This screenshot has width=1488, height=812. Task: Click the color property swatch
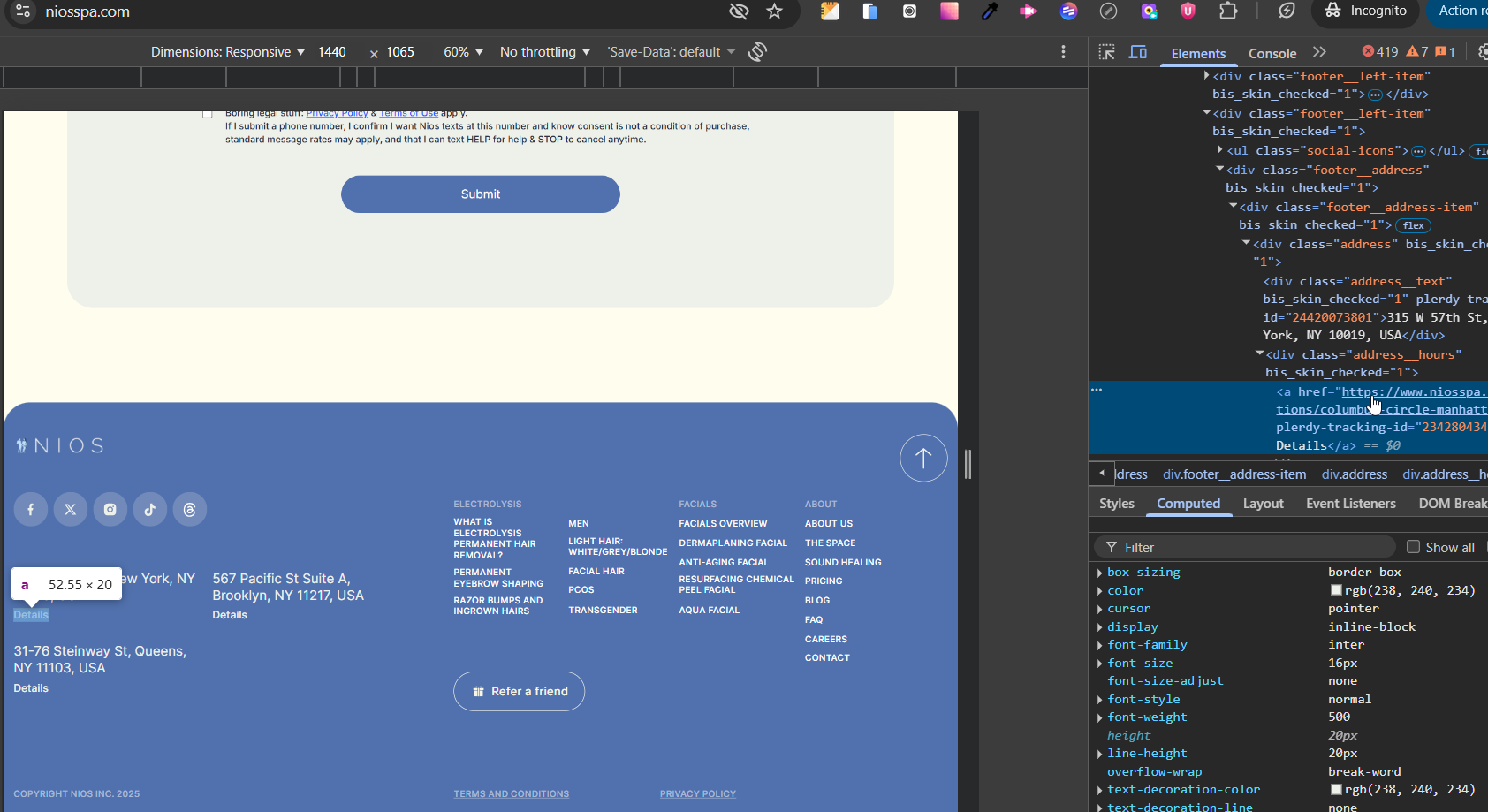(x=1336, y=590)
